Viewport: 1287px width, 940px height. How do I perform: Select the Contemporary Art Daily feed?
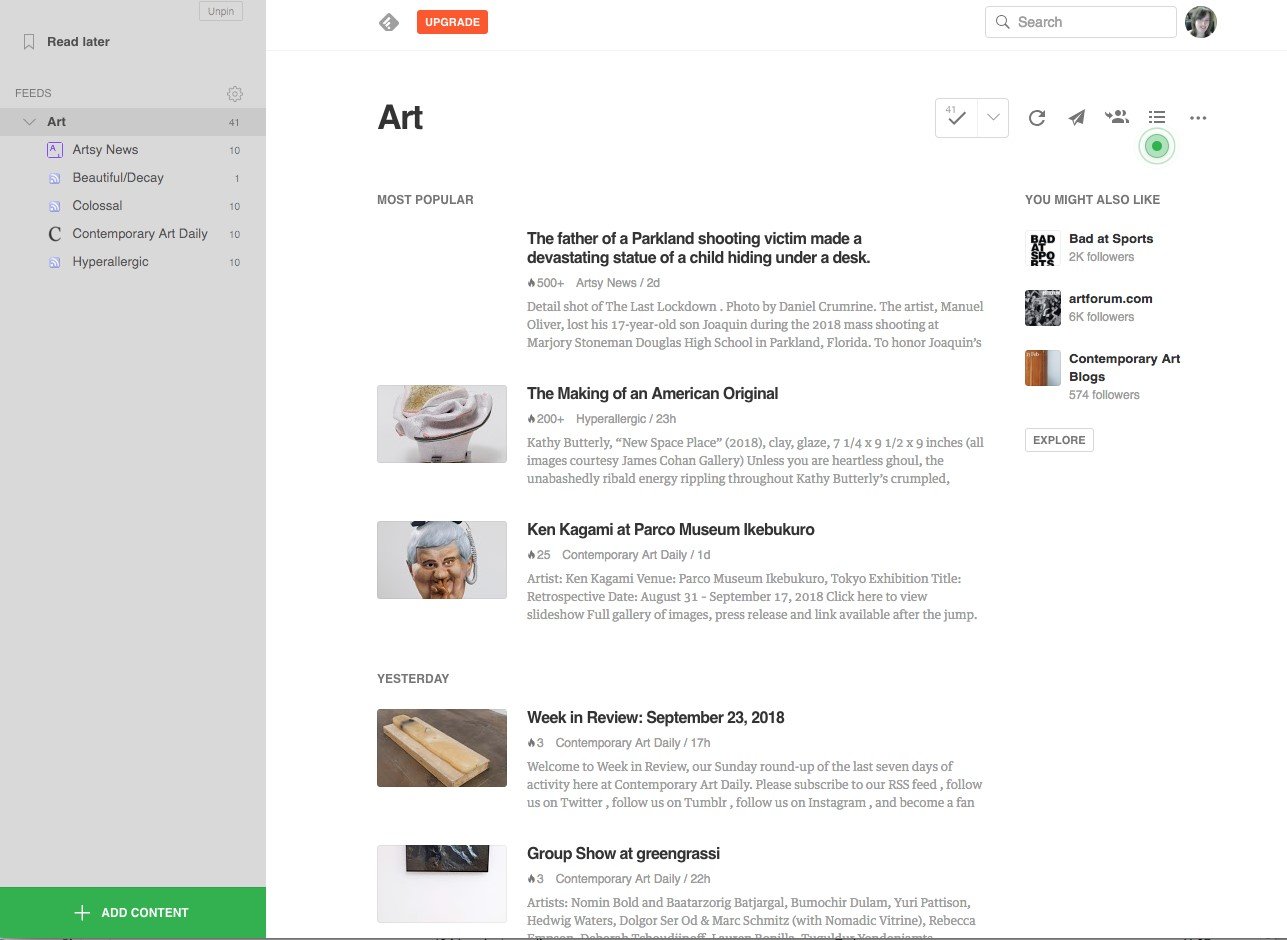coord(133,234)
